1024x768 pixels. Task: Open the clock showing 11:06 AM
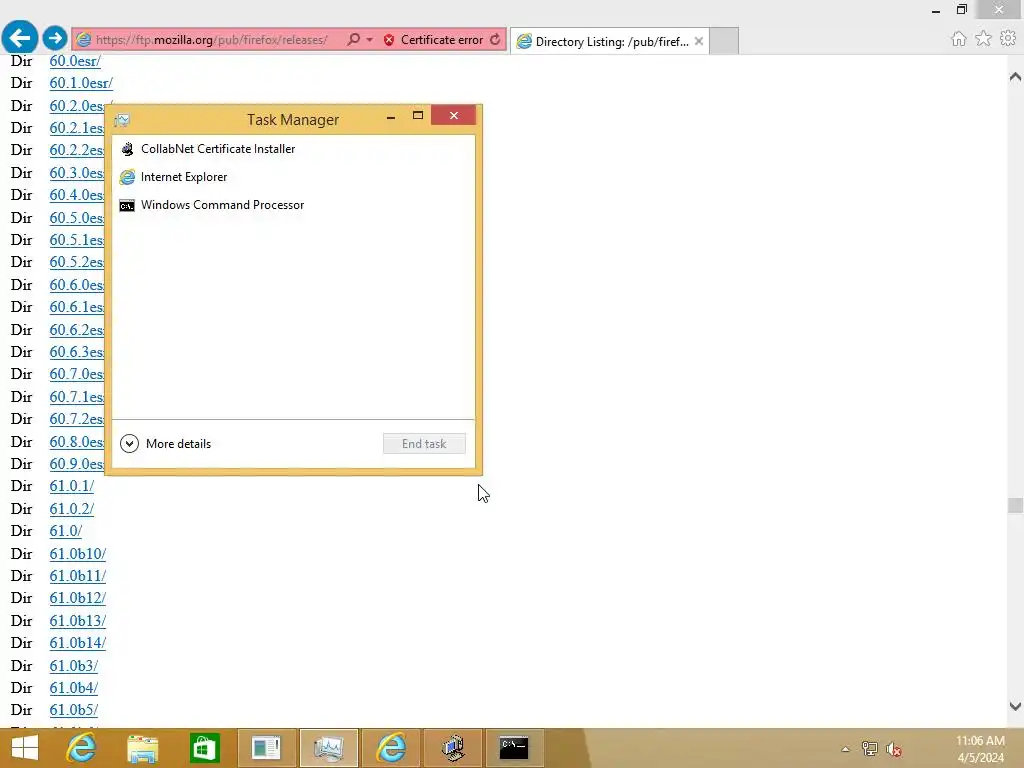980,749
